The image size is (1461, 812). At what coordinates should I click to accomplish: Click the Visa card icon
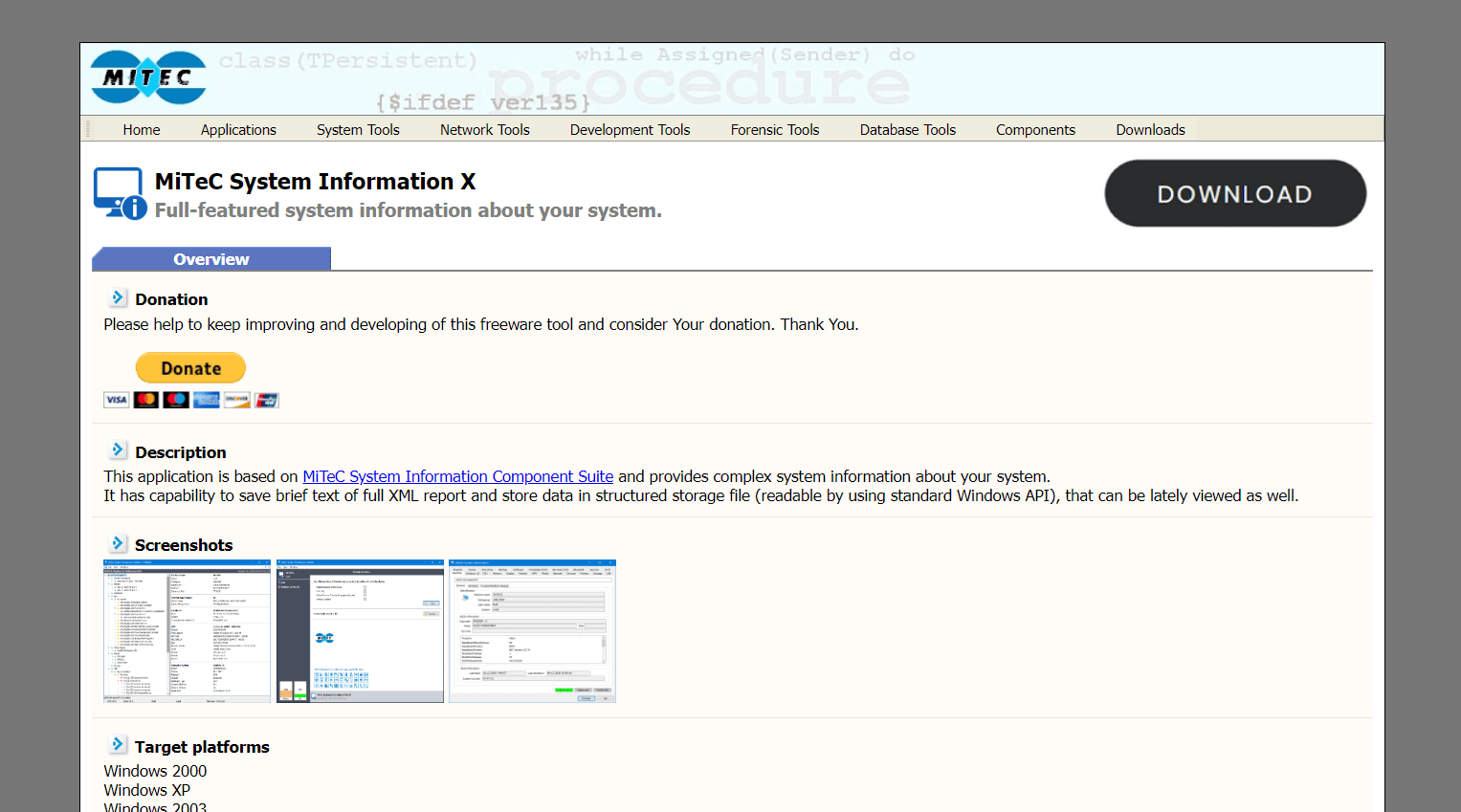click(116, 400)
